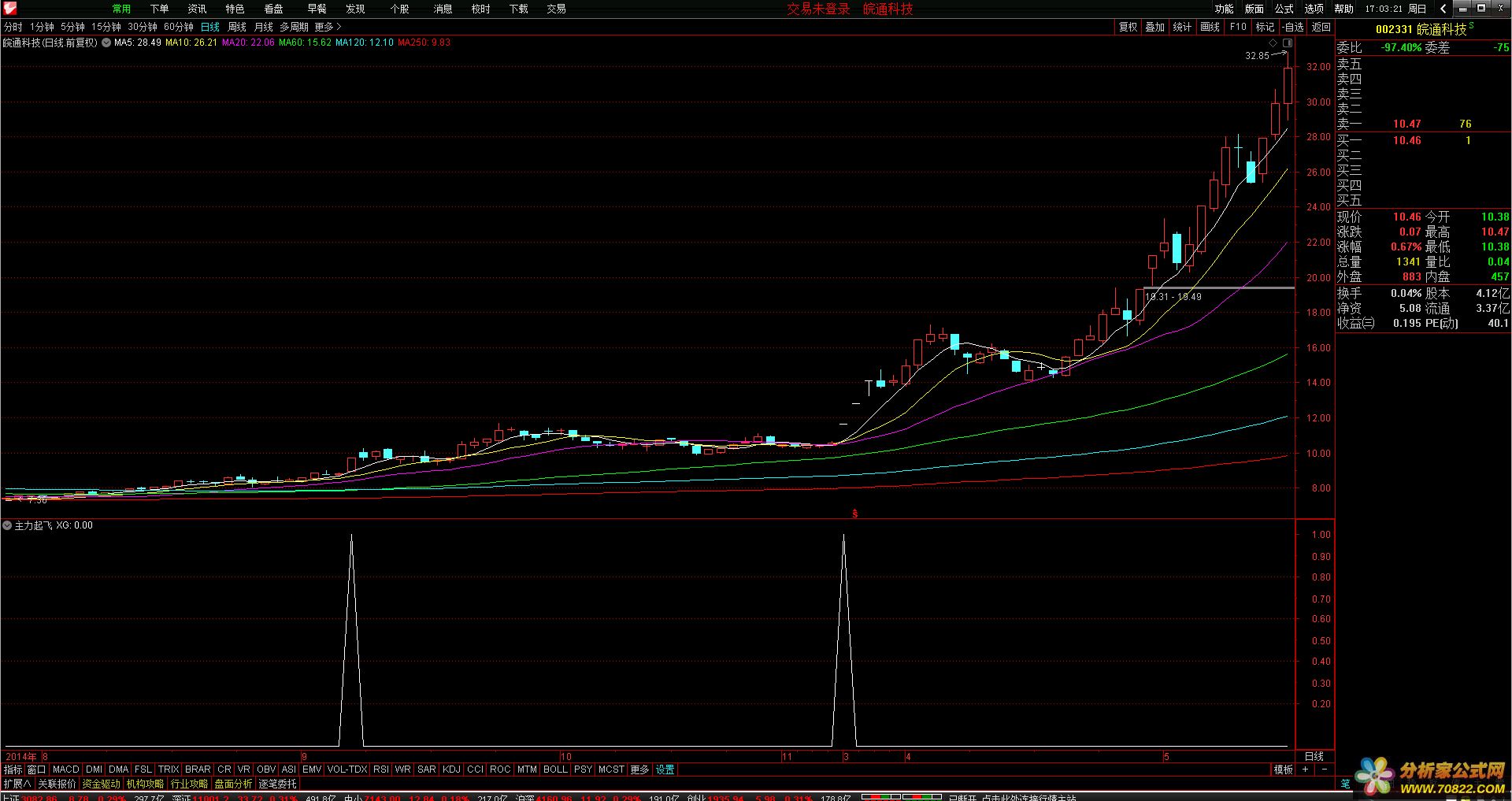Open the 选项 menu
This screenshot has width=1512, height=801.
click(1314, 9)
